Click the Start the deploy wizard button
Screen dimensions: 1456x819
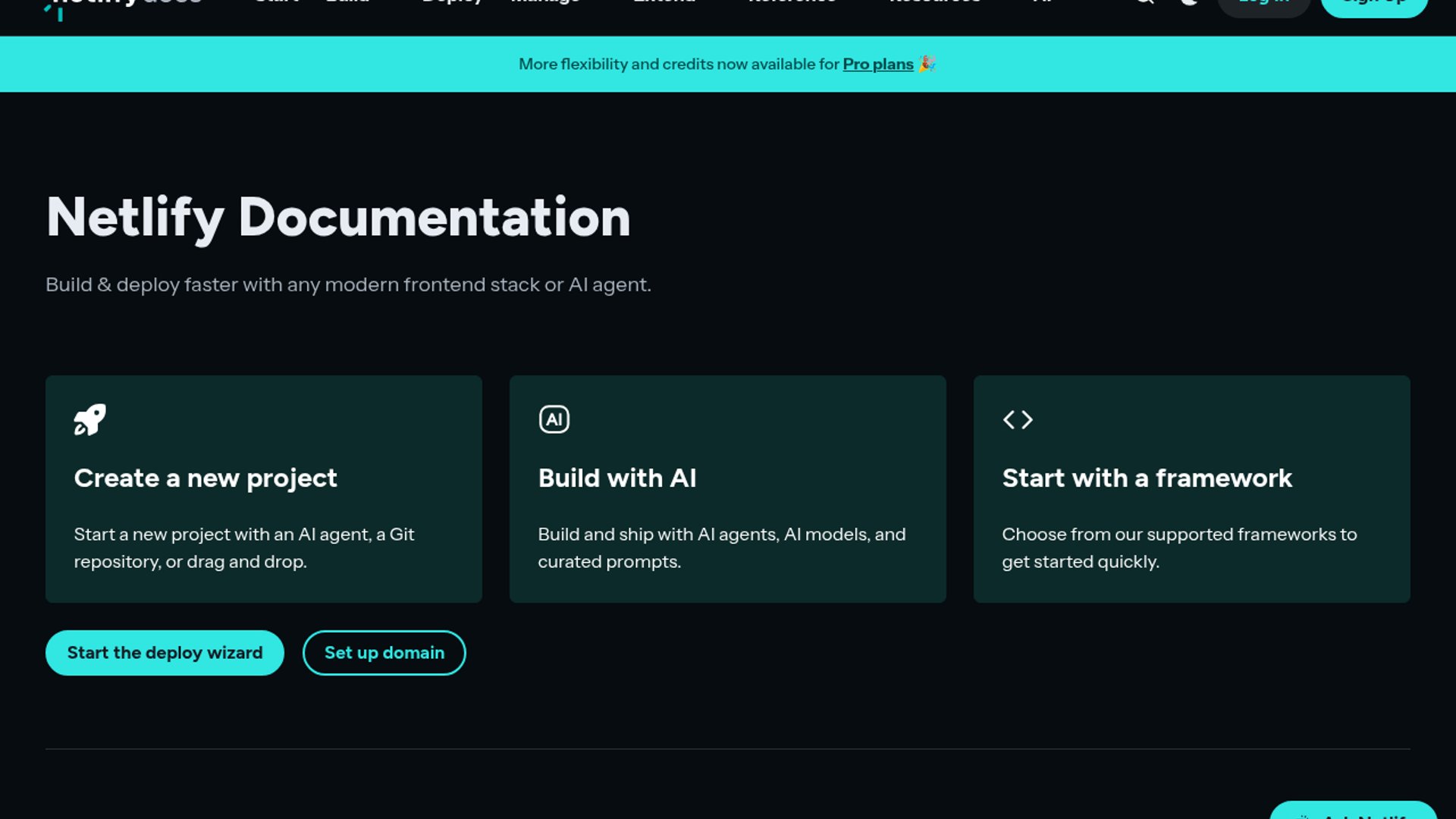point(165,653)
